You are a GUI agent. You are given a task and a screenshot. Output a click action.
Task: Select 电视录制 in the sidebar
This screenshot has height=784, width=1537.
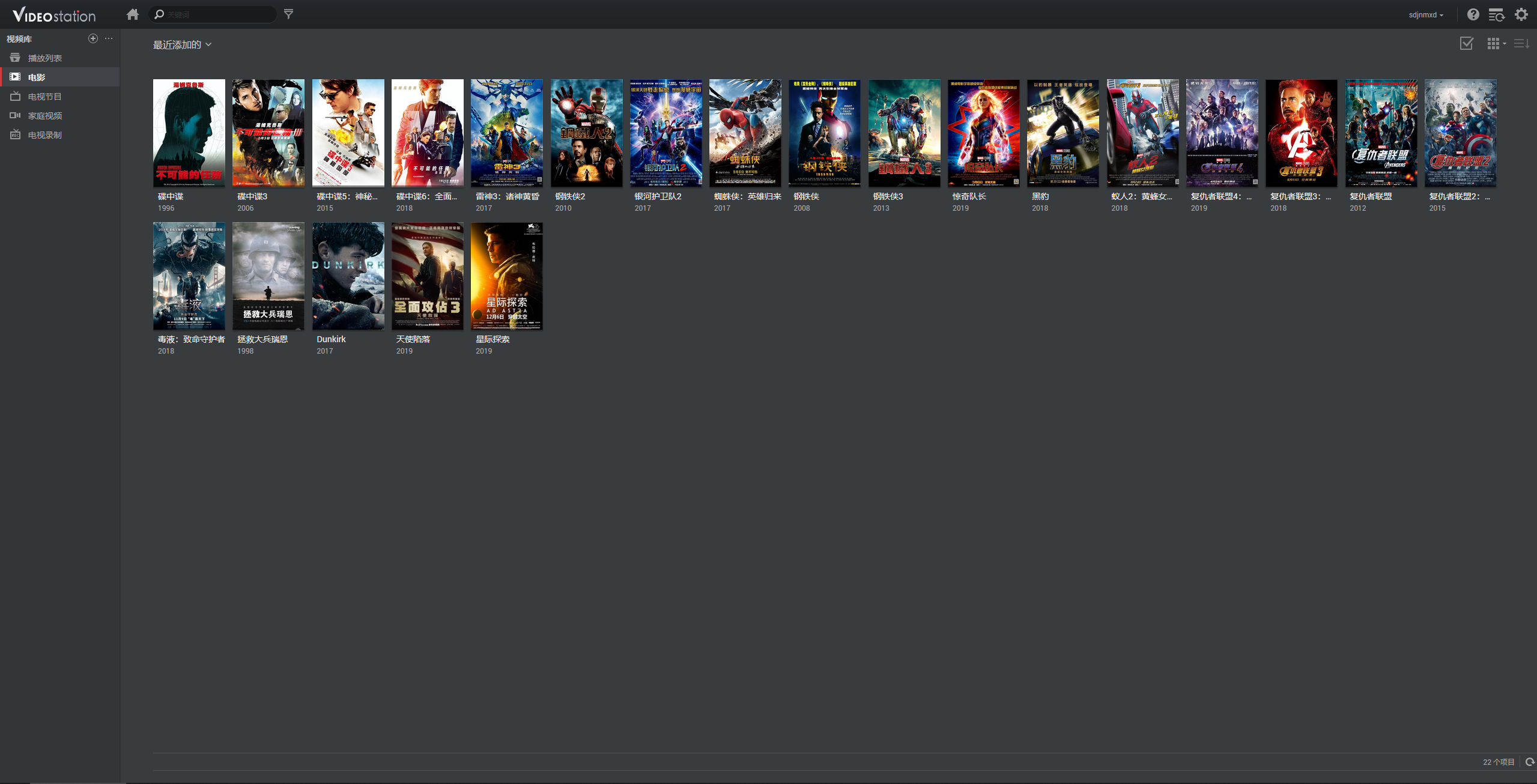click(x=60, y=135)
